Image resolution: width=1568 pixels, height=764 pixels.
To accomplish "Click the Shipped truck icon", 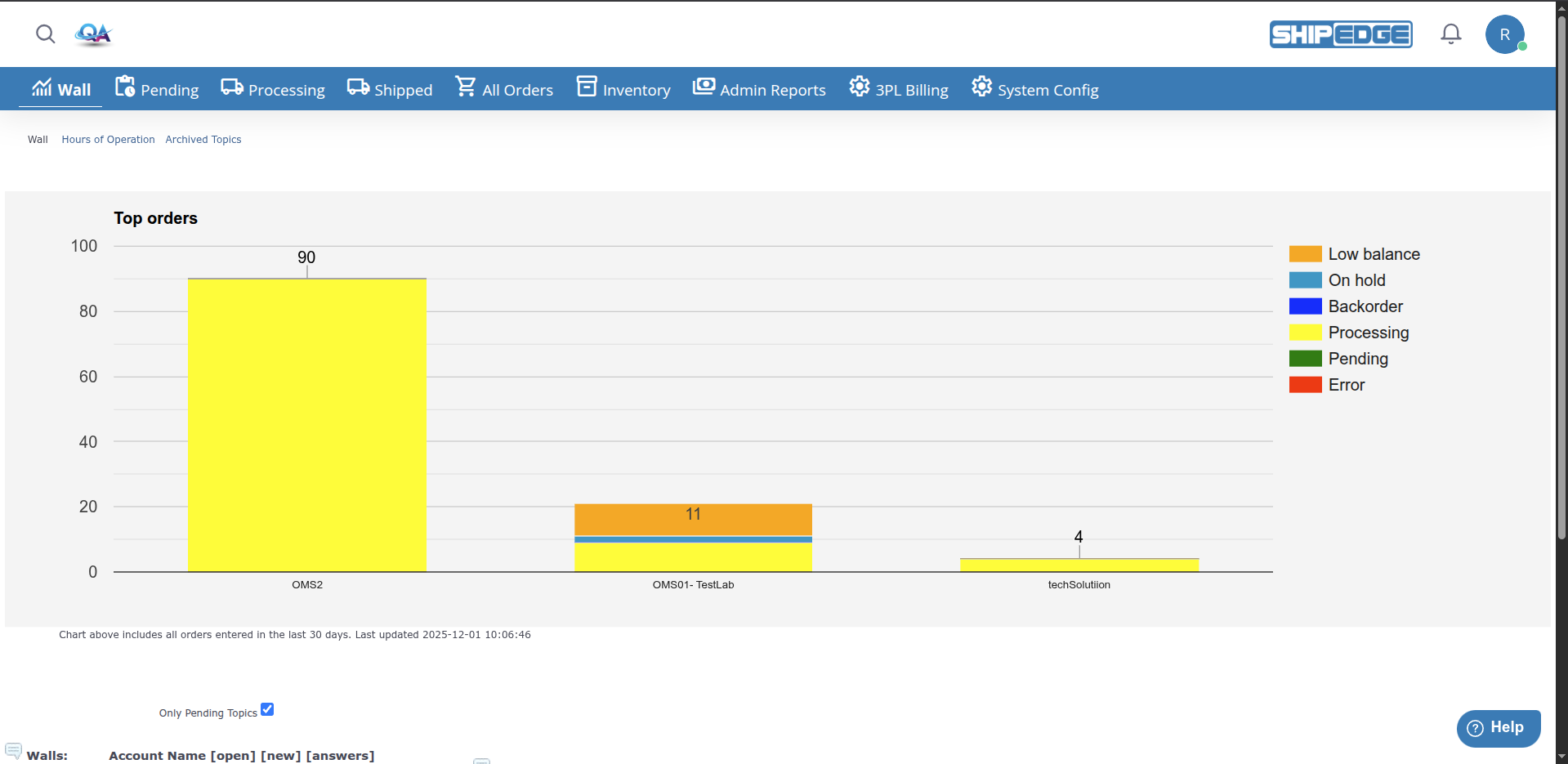I will (358, 87).
